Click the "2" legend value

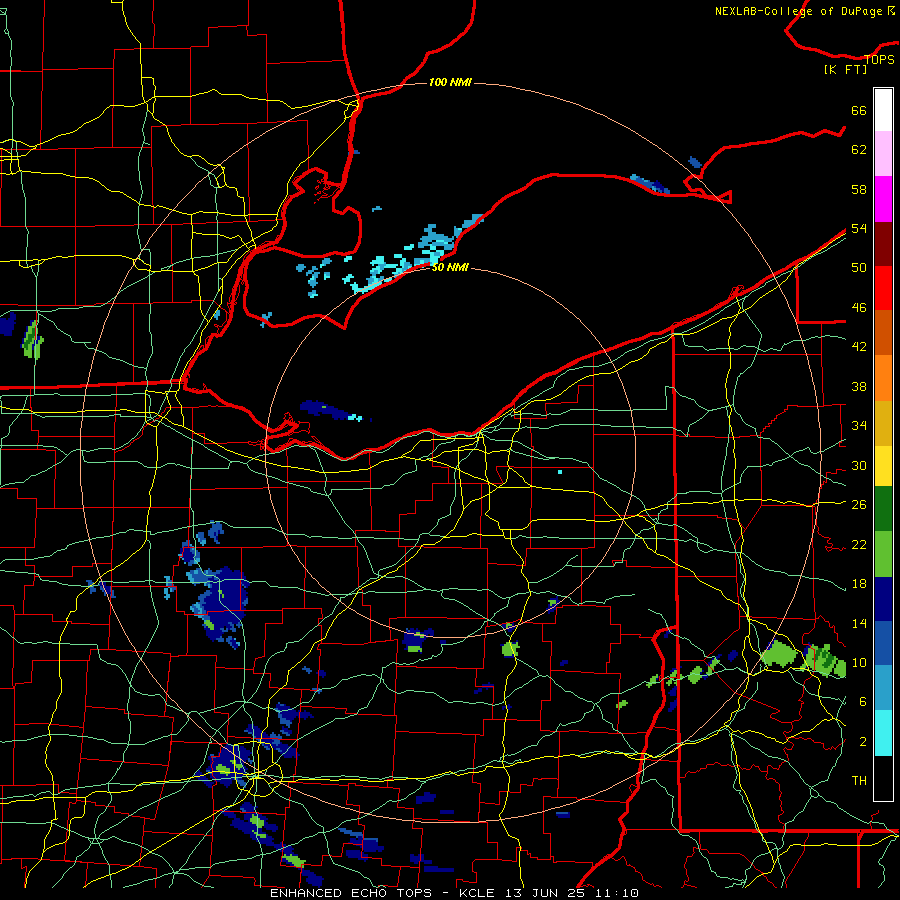(862, 742)
